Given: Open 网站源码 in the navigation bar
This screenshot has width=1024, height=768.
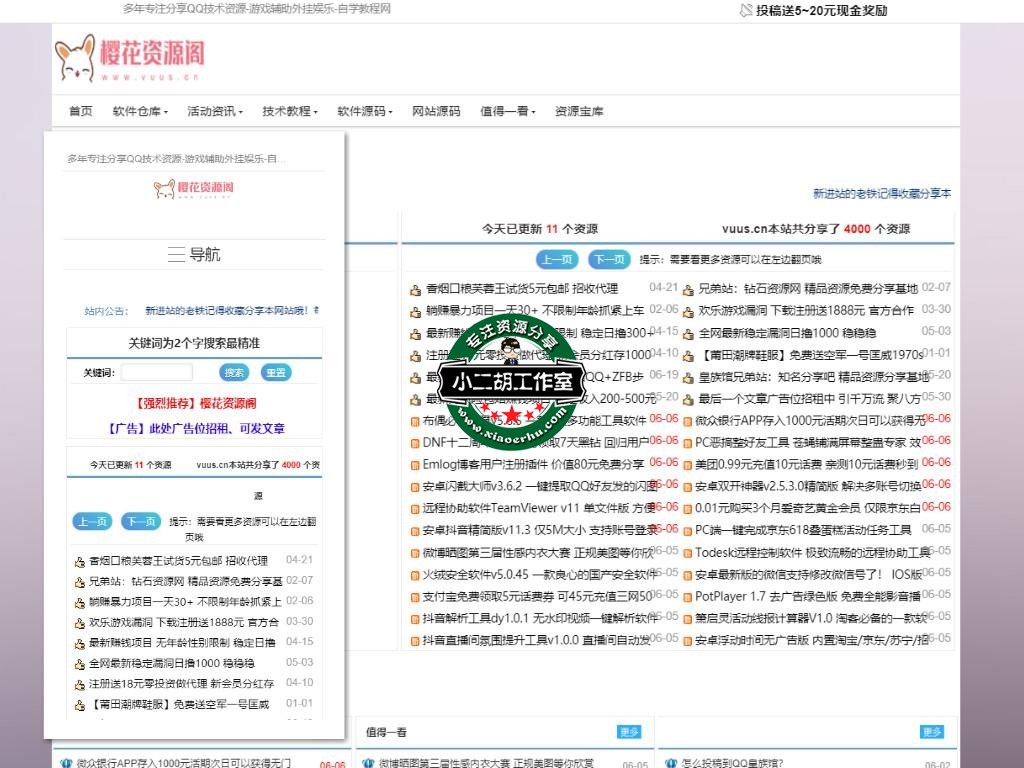Looking at the screenshot, I should point(436,111).
